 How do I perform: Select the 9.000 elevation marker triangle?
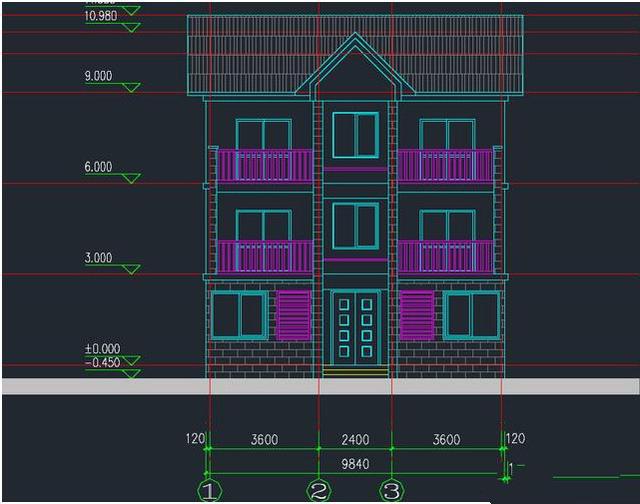click(x=130, y=88)
